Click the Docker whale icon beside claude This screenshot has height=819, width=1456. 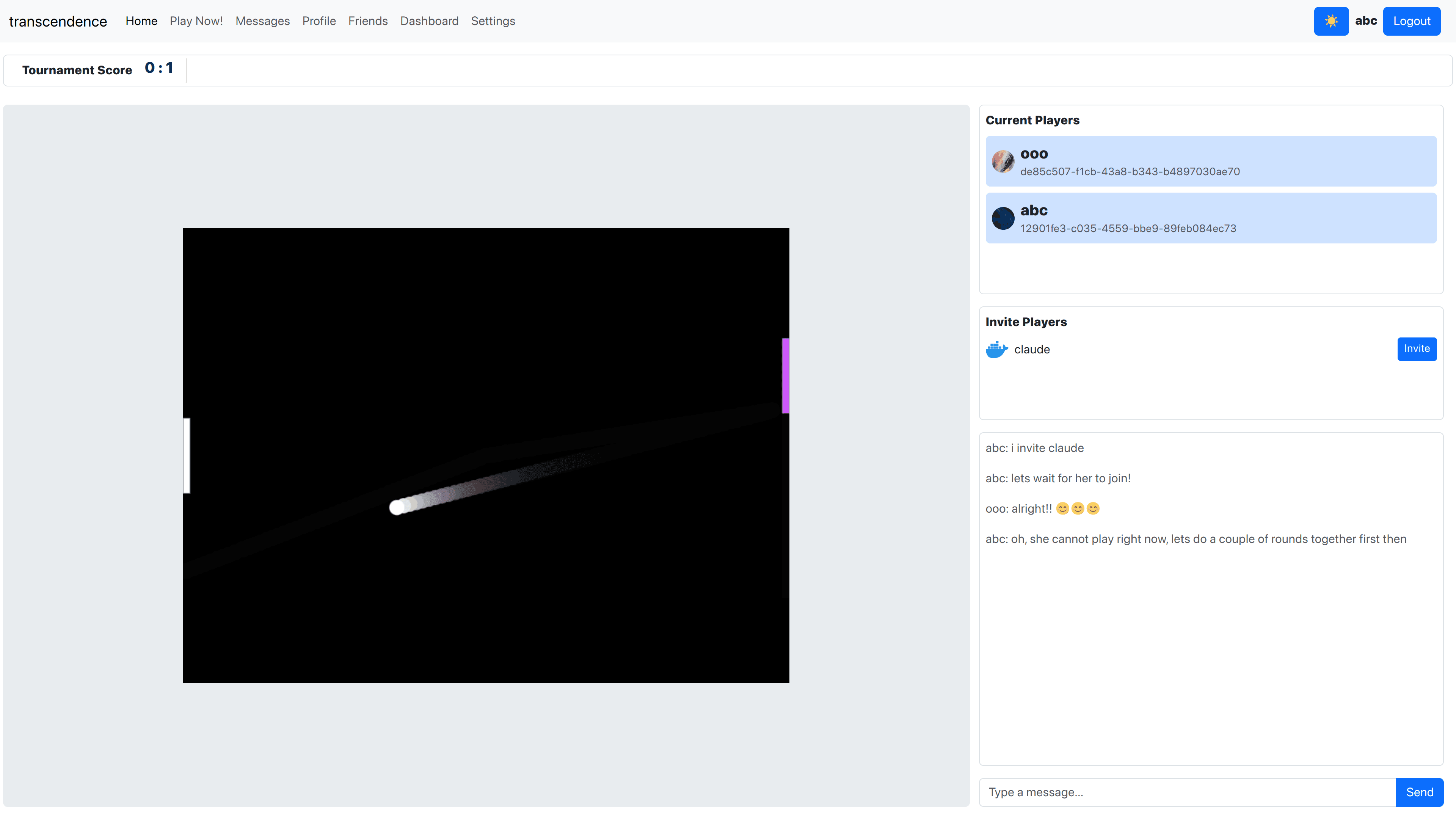pos(996,349)
